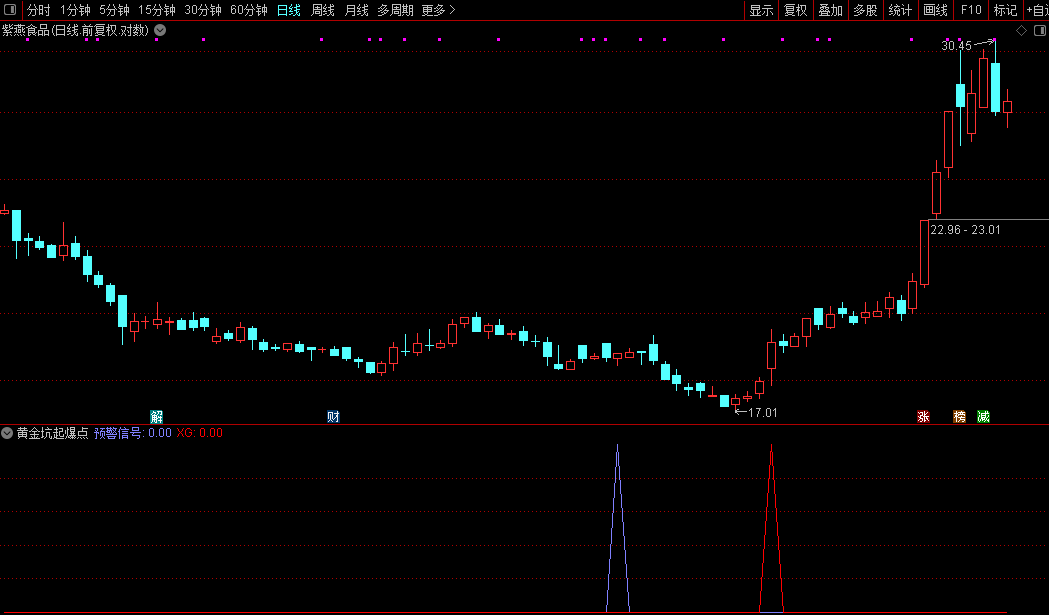Open the 显示 display menu
This screenshot has width=1049, height=615.
pyautogui.click(x=761, y=10)
